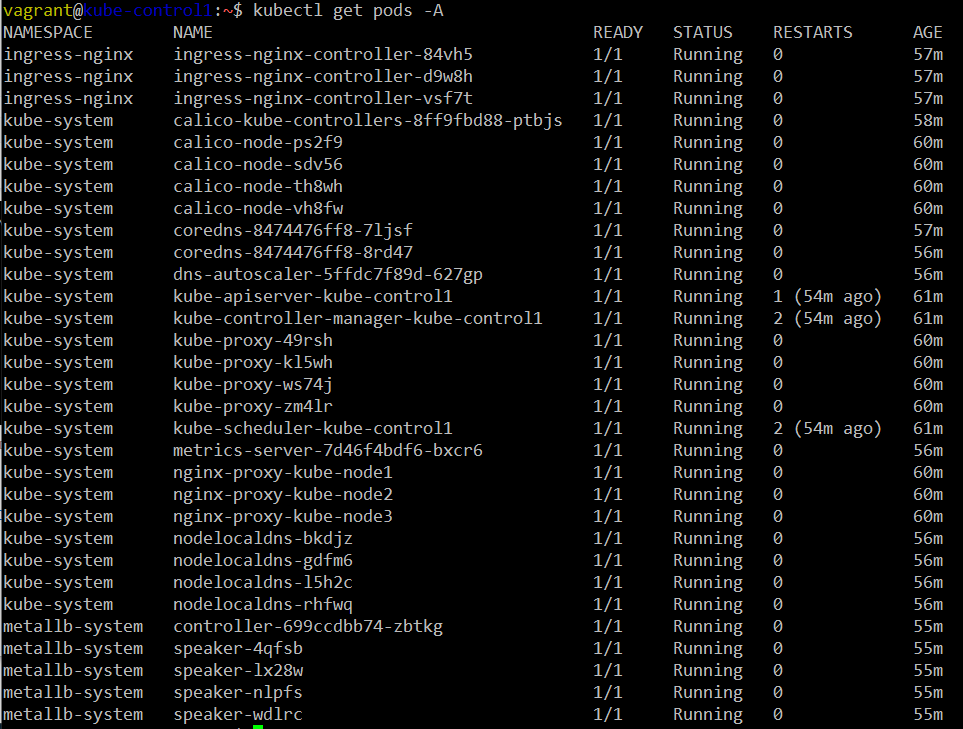Click the 57m age of coredns-8474476ff8-7ljsf

pos(928,231)
